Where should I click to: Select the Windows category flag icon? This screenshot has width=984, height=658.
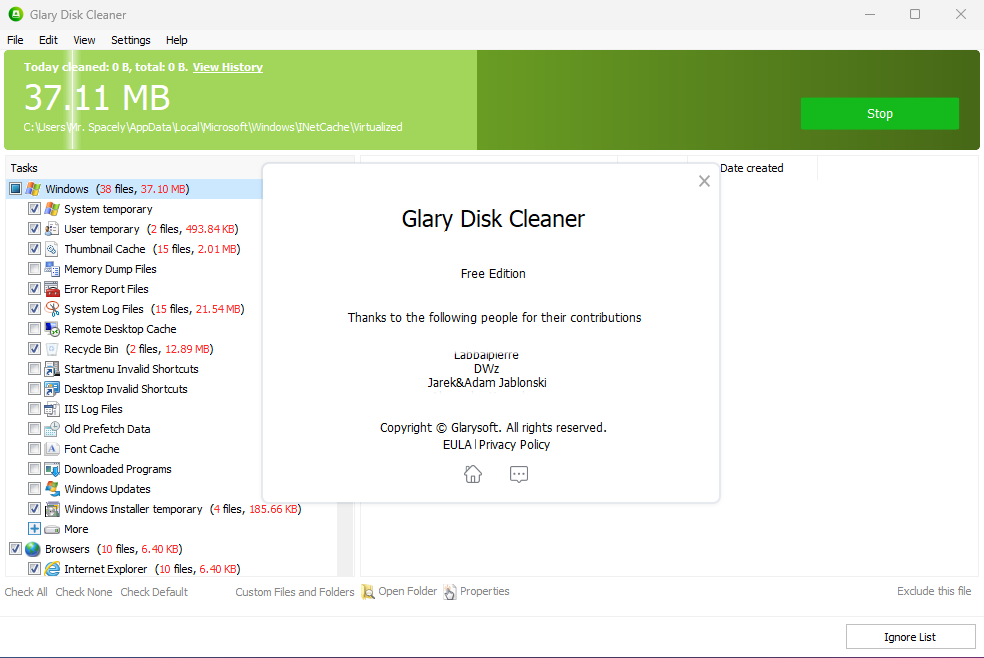33,189
